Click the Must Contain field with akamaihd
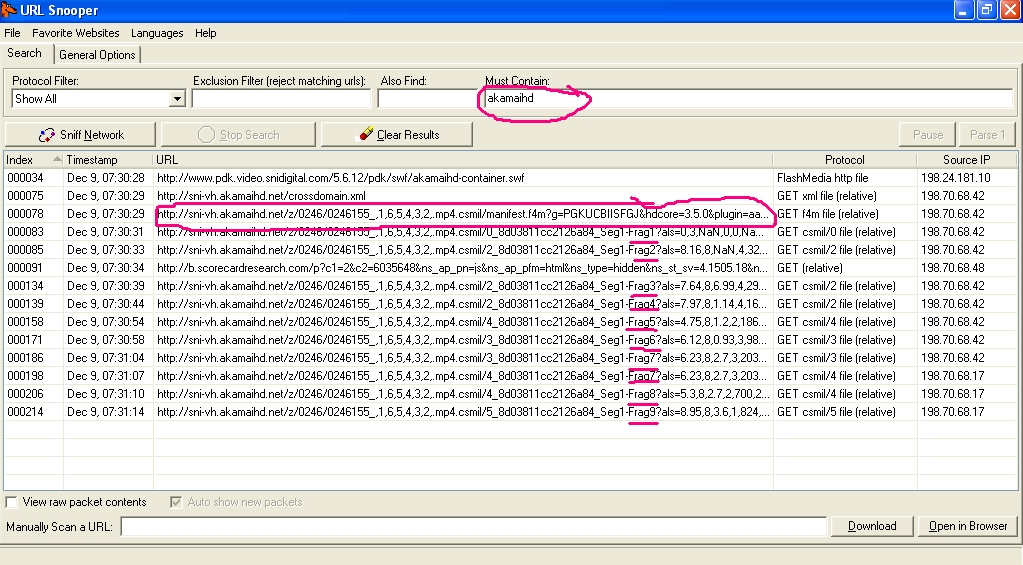This screenshot has height=565, width=1023. [x=747, y=99]
